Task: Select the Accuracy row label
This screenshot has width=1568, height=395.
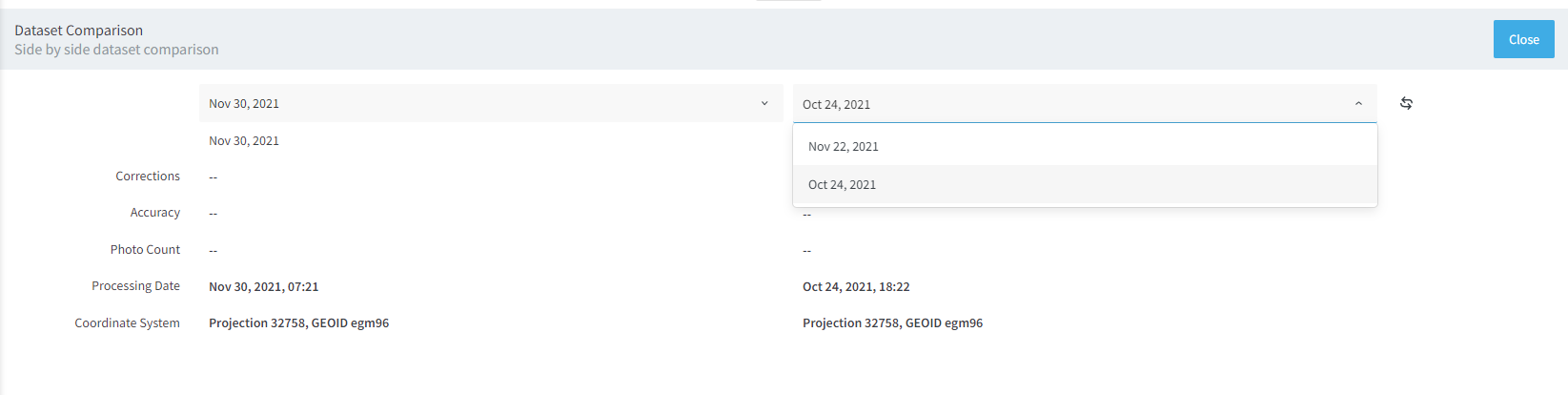Action: click(x=155, y=213)
